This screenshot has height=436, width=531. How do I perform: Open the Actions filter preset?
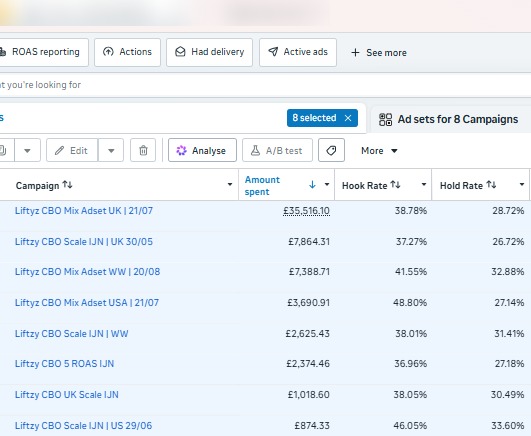[x=127, y=52]
